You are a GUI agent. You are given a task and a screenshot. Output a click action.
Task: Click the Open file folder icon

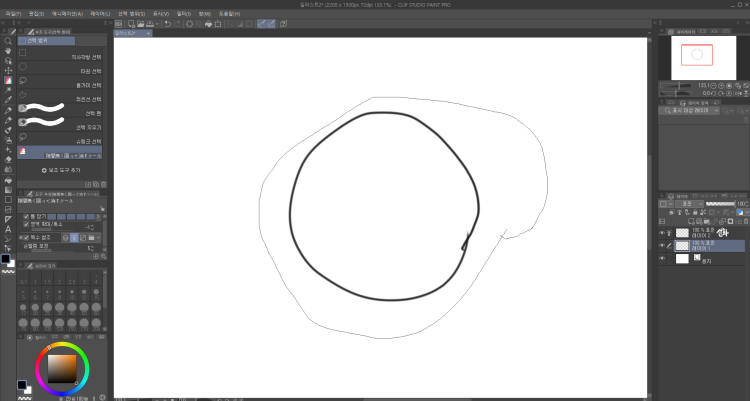click(x=141, y=23)
